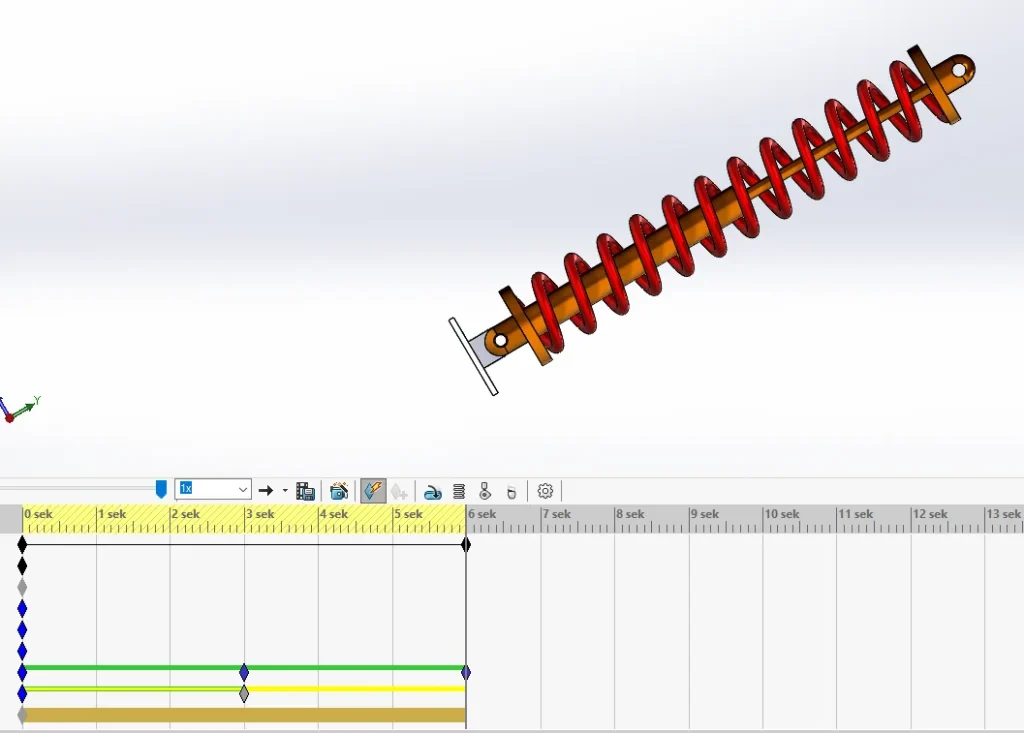
Task: Select blue key at 3 sek on green bar
Action: (x=244, y=672)
